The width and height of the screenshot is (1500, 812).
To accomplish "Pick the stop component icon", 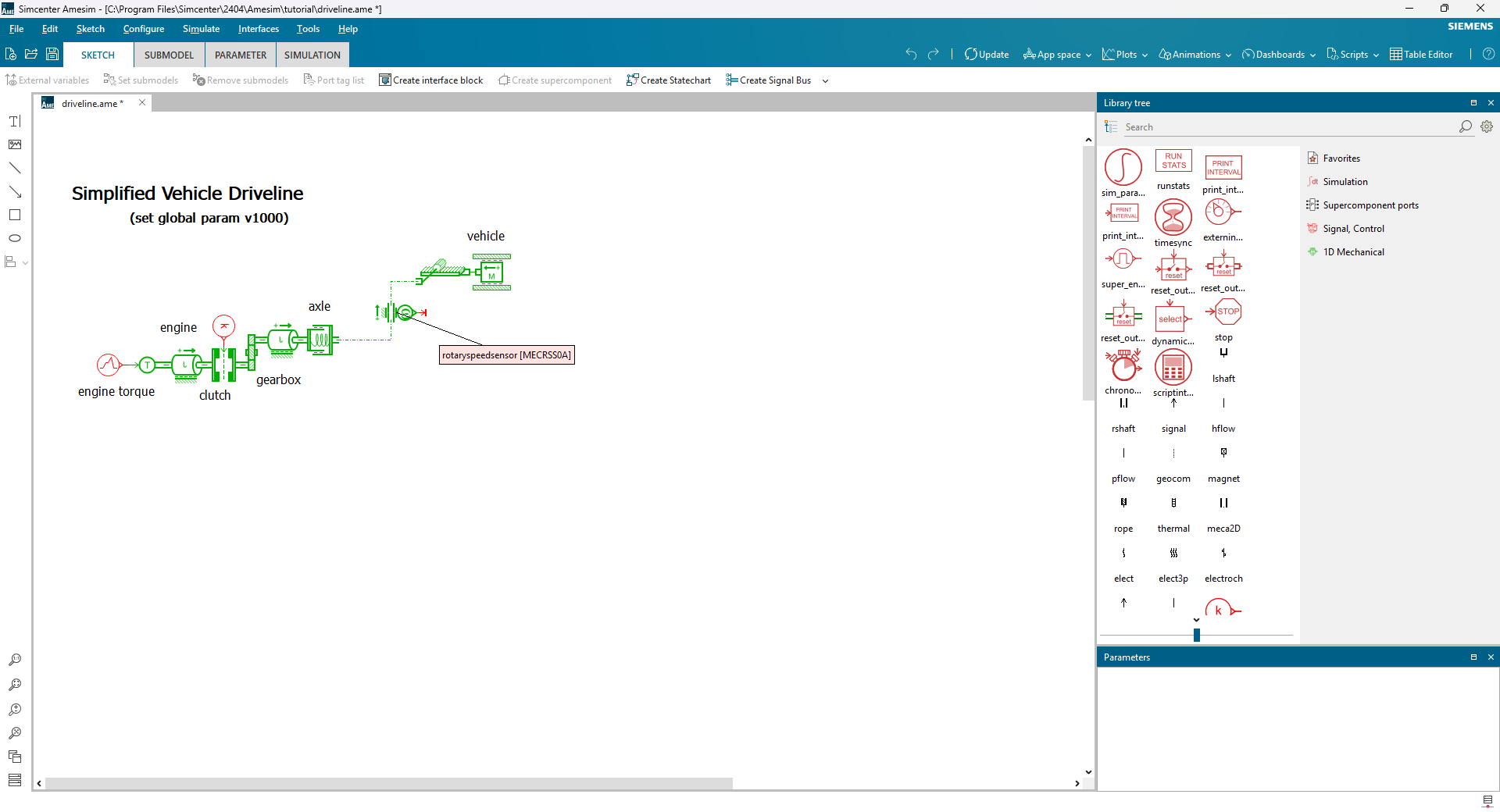I will (x=1223, y=312).
